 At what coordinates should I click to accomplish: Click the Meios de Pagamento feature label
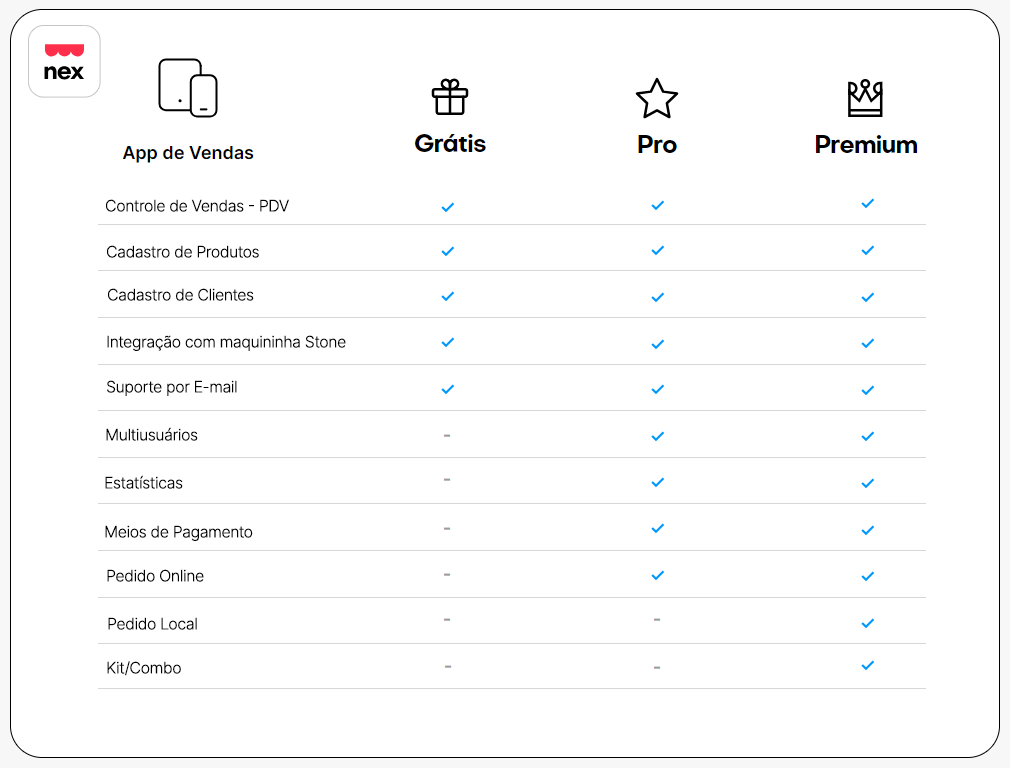tap(178, 532)
